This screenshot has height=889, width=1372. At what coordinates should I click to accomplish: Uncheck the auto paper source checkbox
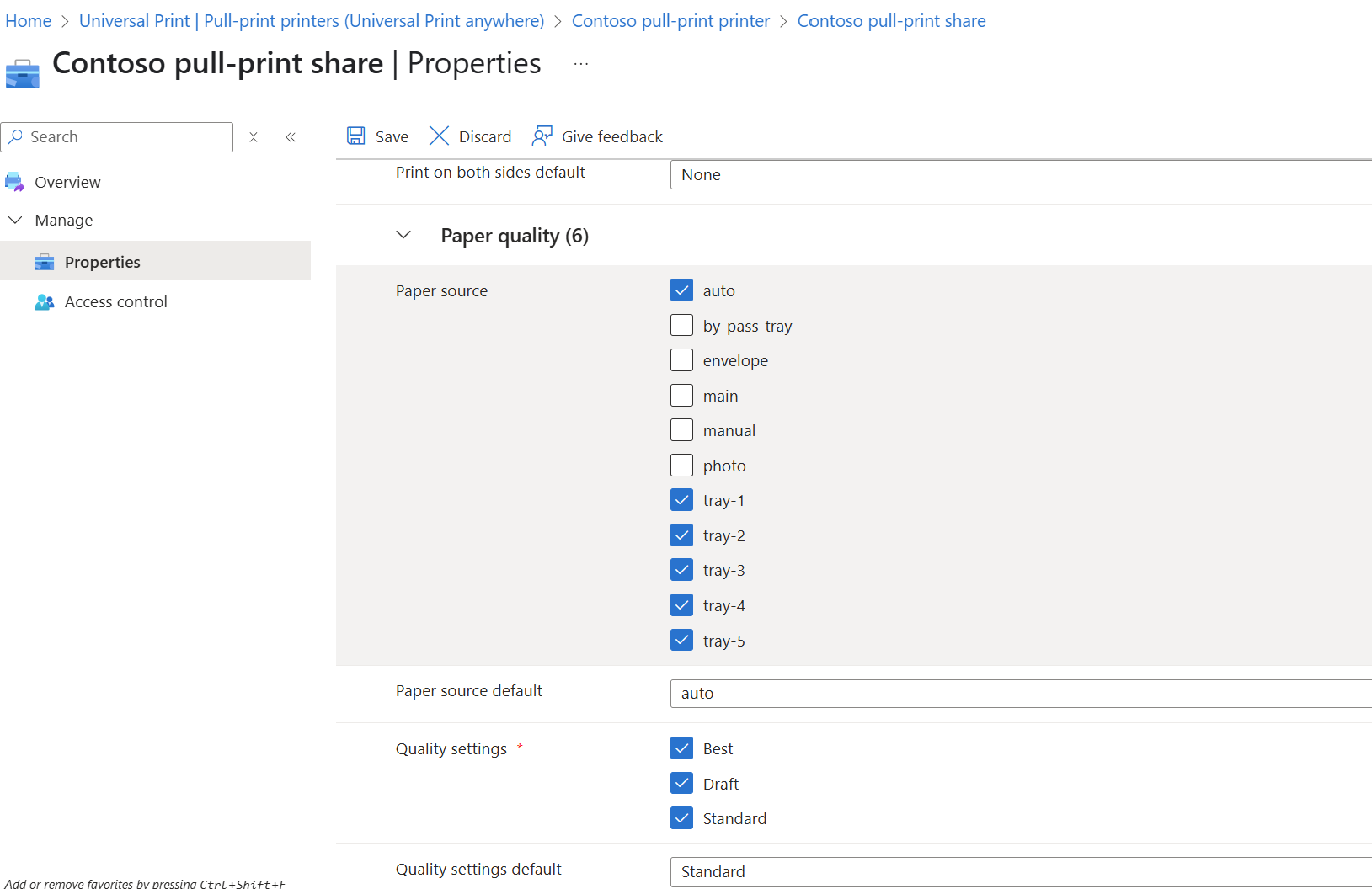click(x=682, y=290)
